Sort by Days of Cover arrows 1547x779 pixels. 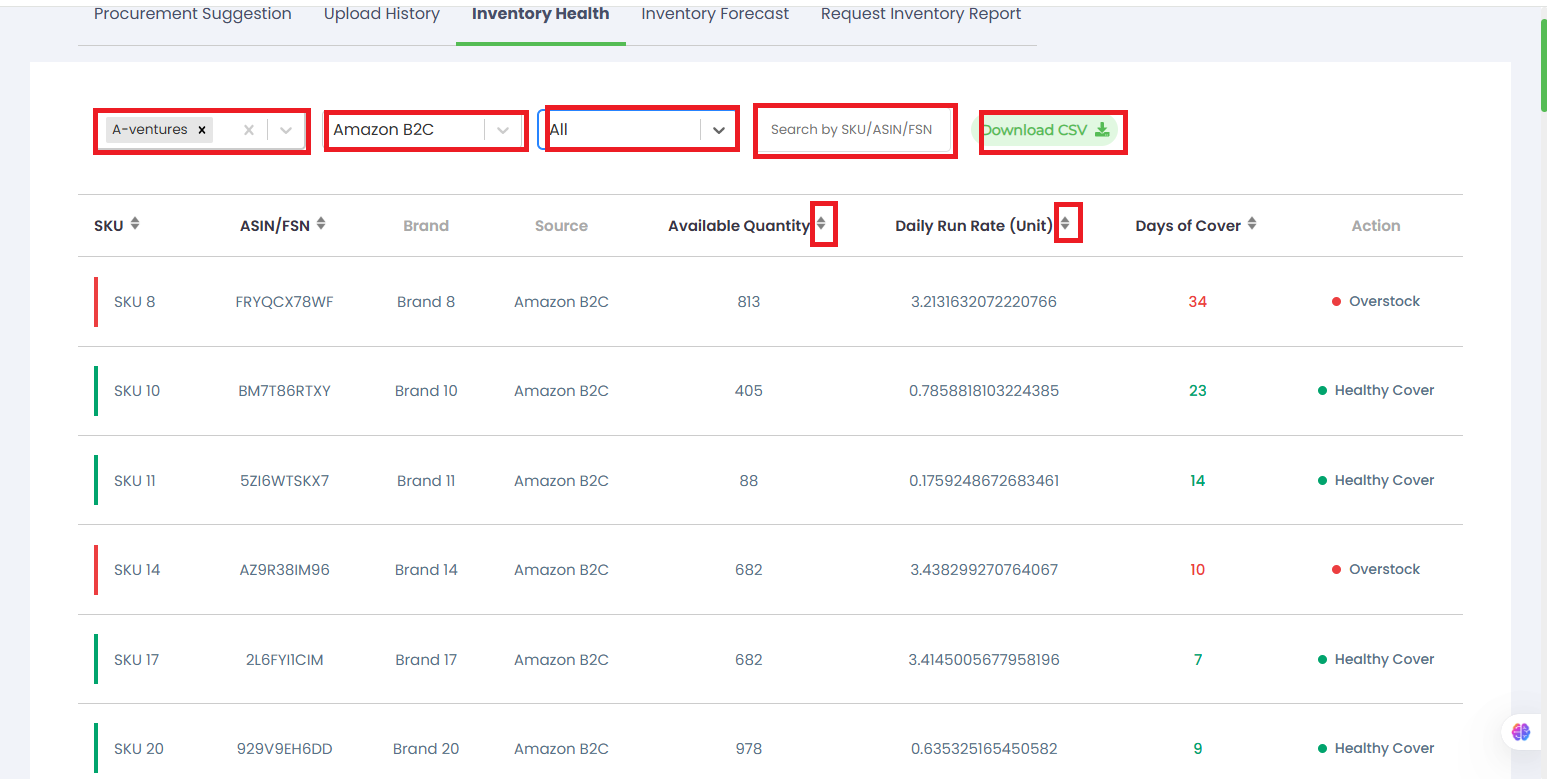pyautogui.click(x=1252, y=225)
